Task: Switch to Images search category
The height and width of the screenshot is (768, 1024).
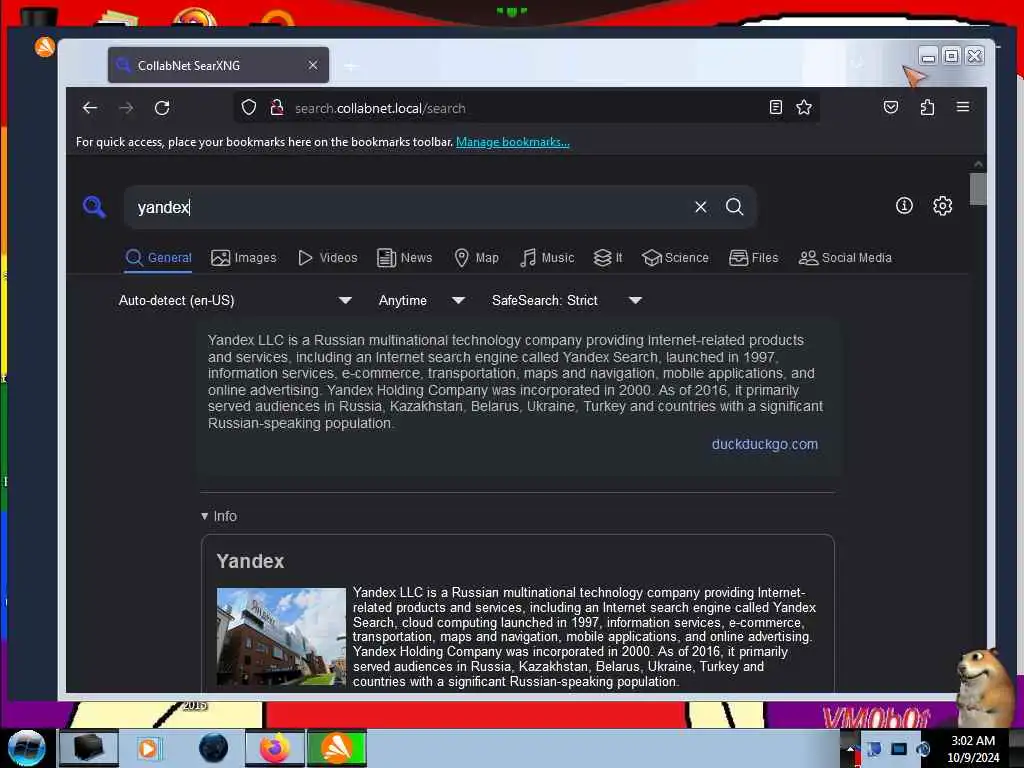Action: (244, 258)
